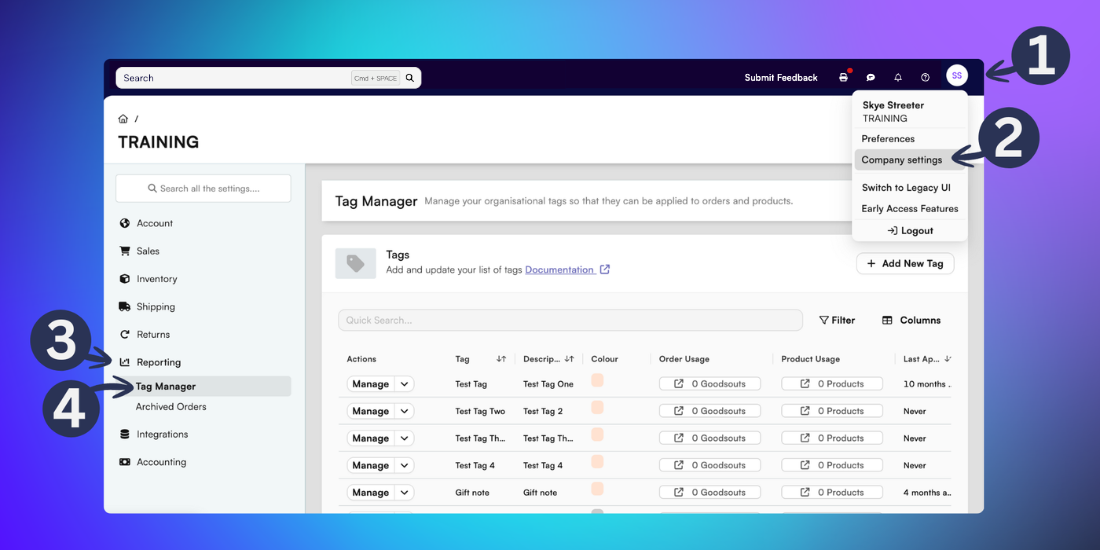Image resolution: width=1100 pixels, height=550 pixels.
Task: Click the Returns arrow icon
Action: click(125, 335)
